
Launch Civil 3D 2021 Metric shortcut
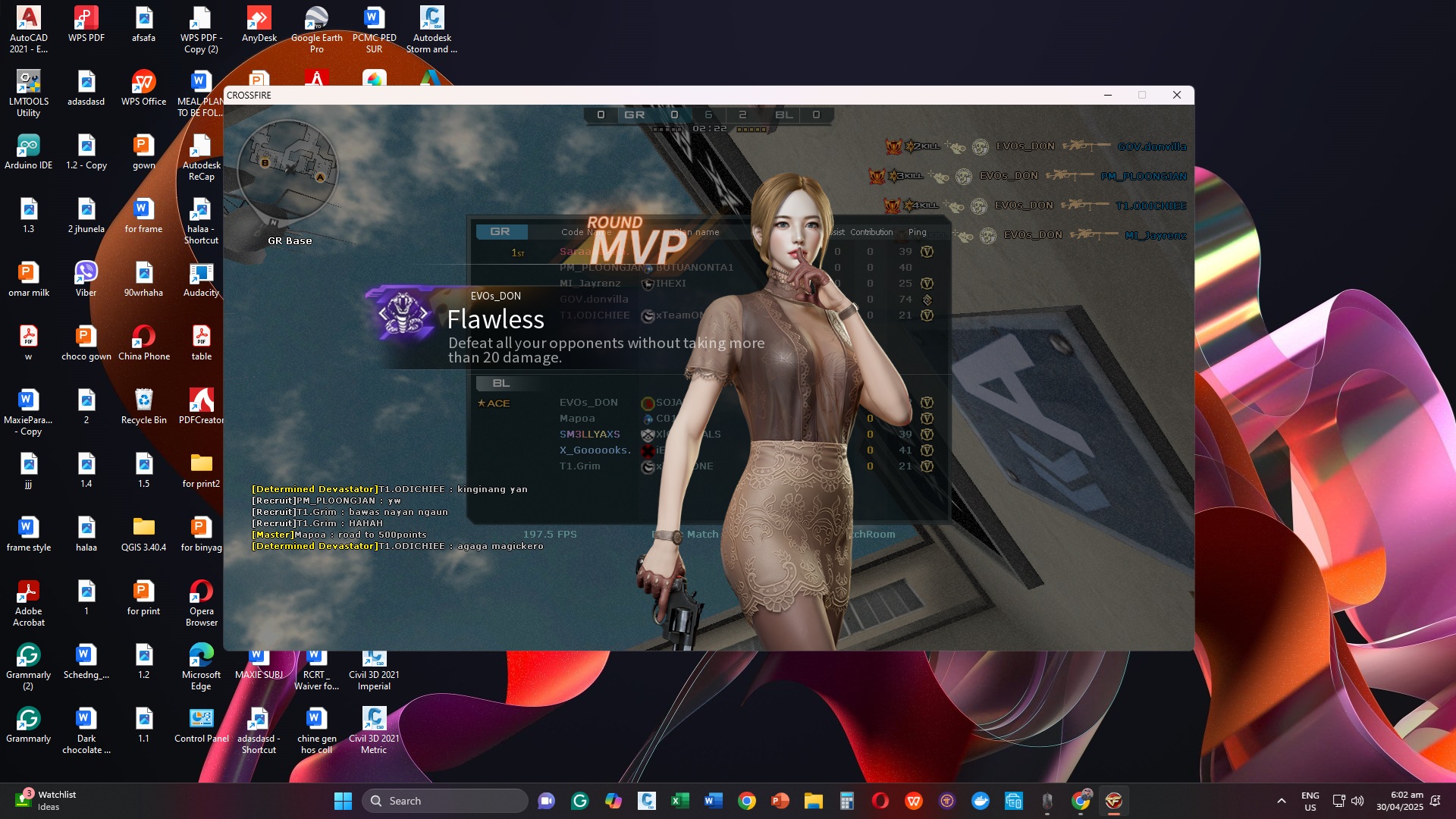[x=375, y=730]
